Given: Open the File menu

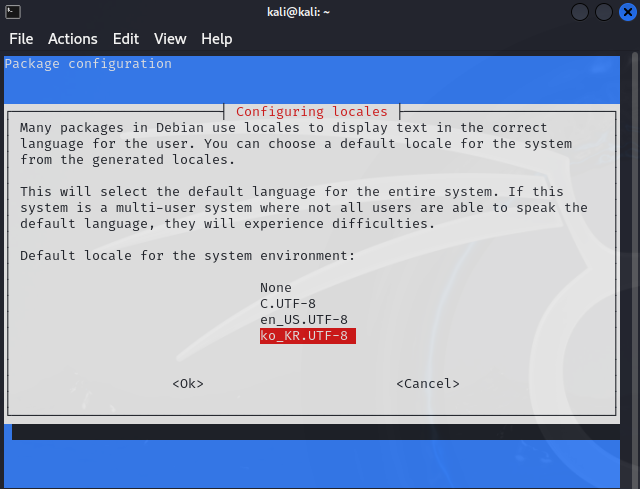Looking at the screenshot, I should [21, 39].
